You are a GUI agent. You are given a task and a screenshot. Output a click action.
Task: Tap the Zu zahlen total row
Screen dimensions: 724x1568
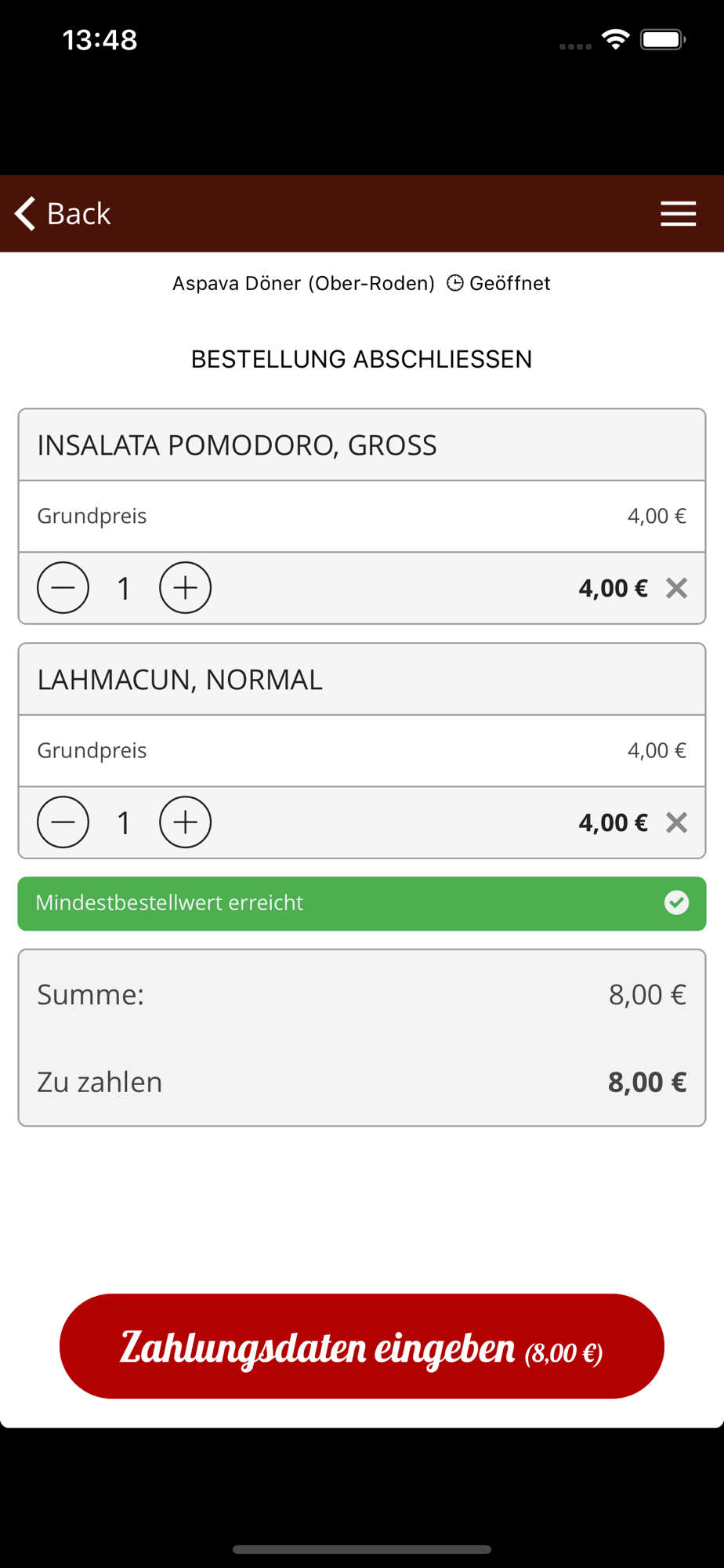pos(362,1082)
